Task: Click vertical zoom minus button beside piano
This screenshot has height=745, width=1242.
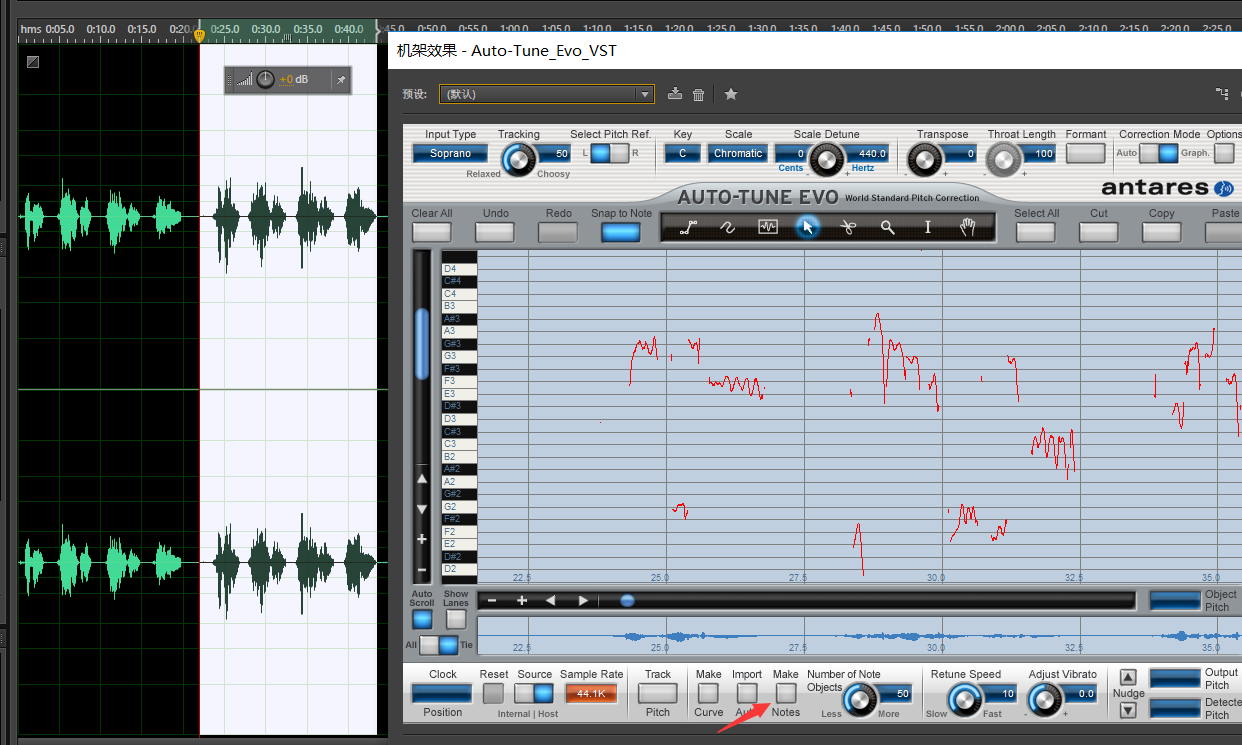Action: (422, 569)
